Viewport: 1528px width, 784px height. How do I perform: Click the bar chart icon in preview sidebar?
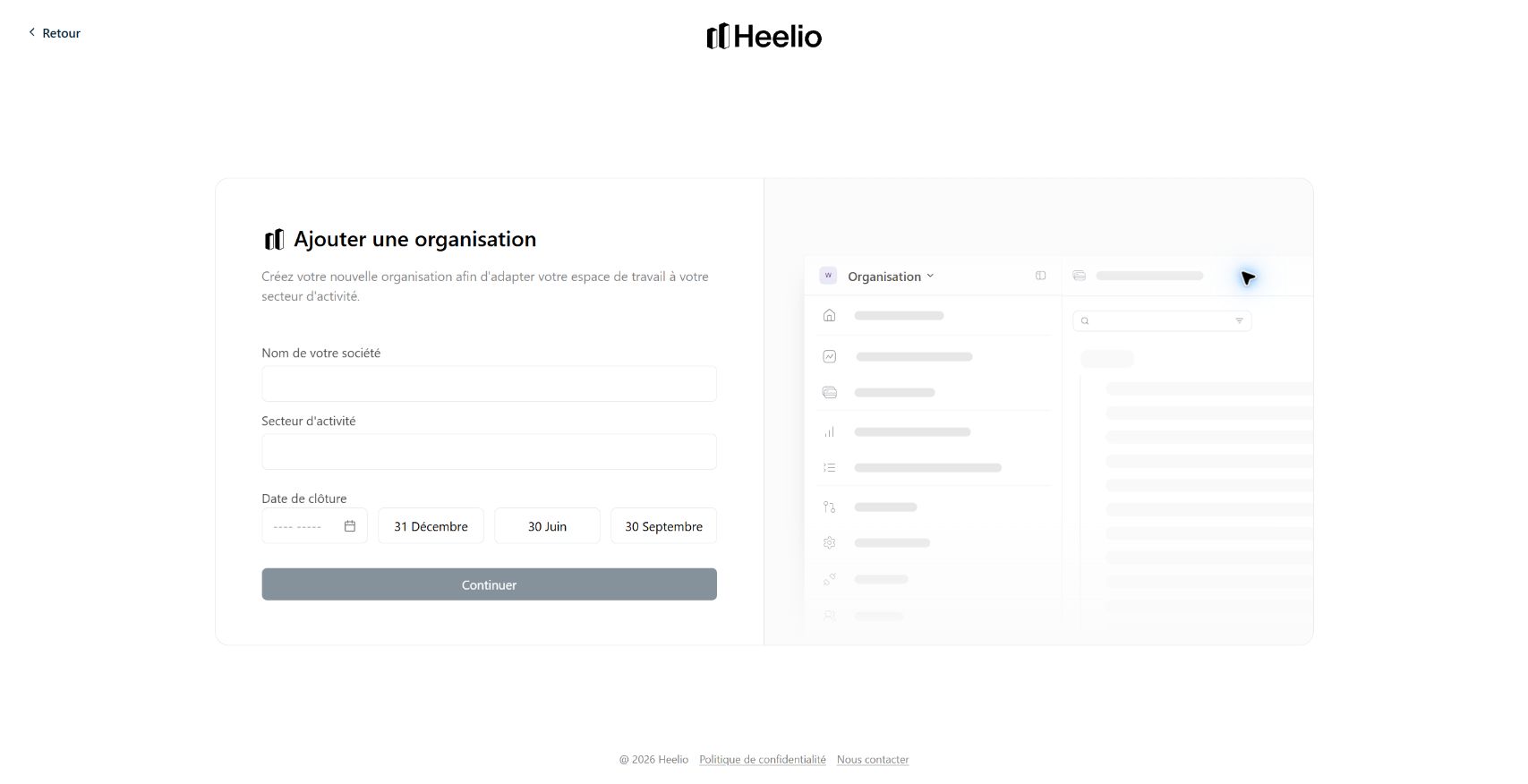[x=830, y=431]
